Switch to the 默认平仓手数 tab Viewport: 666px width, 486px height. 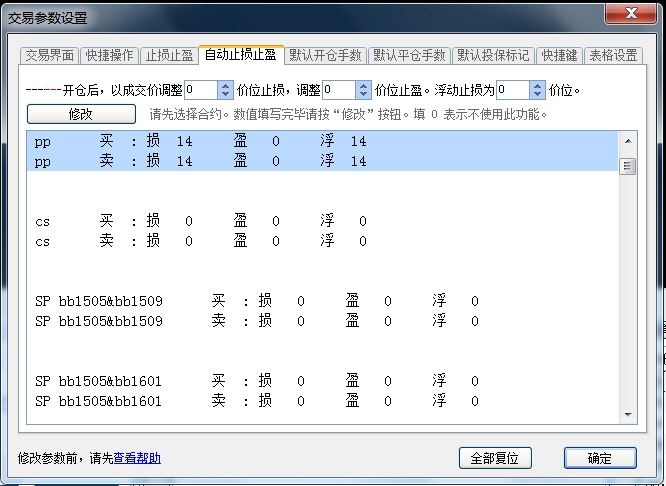pyautogui.click(x=409, y=55)
